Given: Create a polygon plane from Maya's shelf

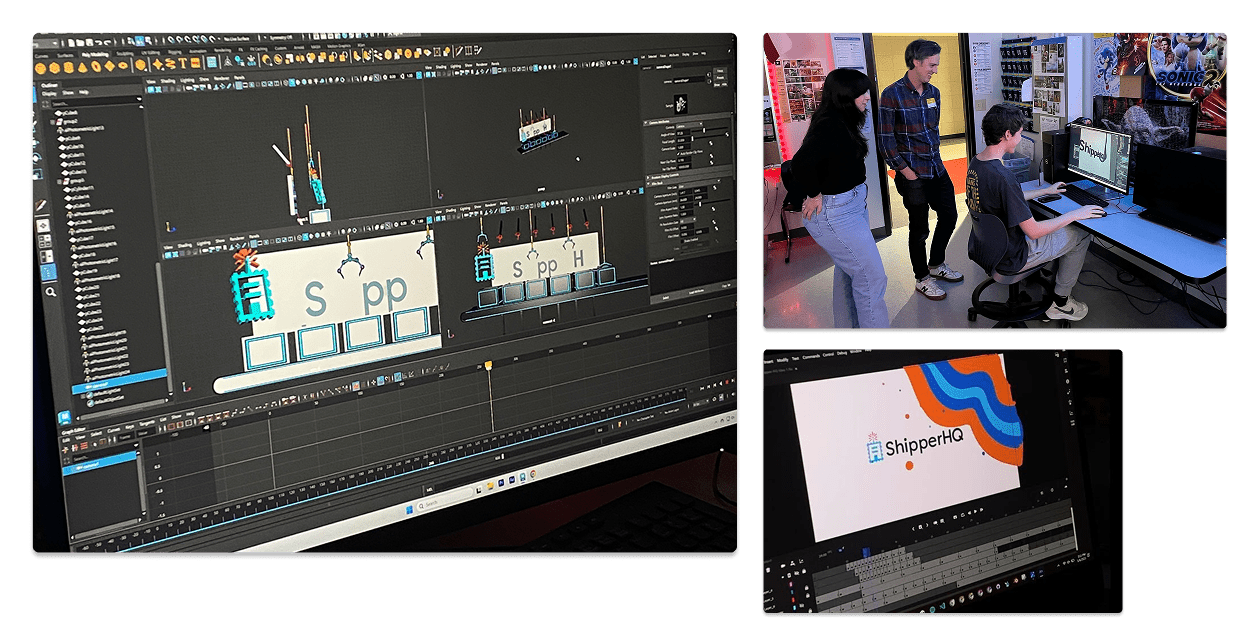Looking at the screenshot, I should coord(111,67).
